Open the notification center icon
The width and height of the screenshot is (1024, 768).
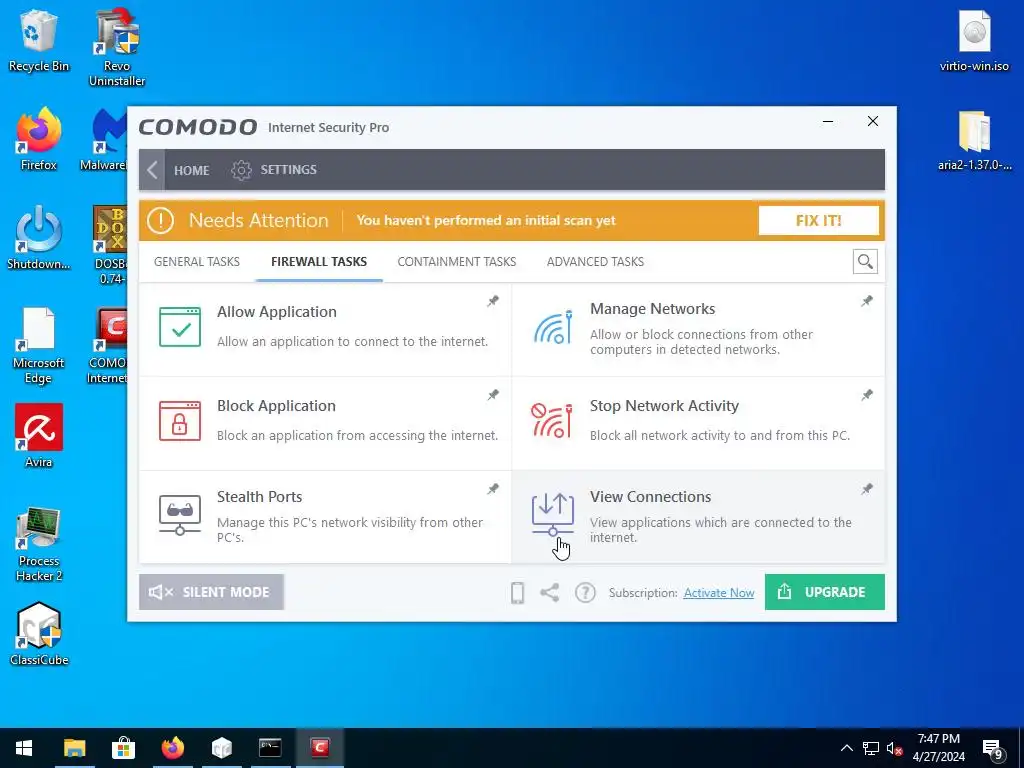click(x=993, y=749)
